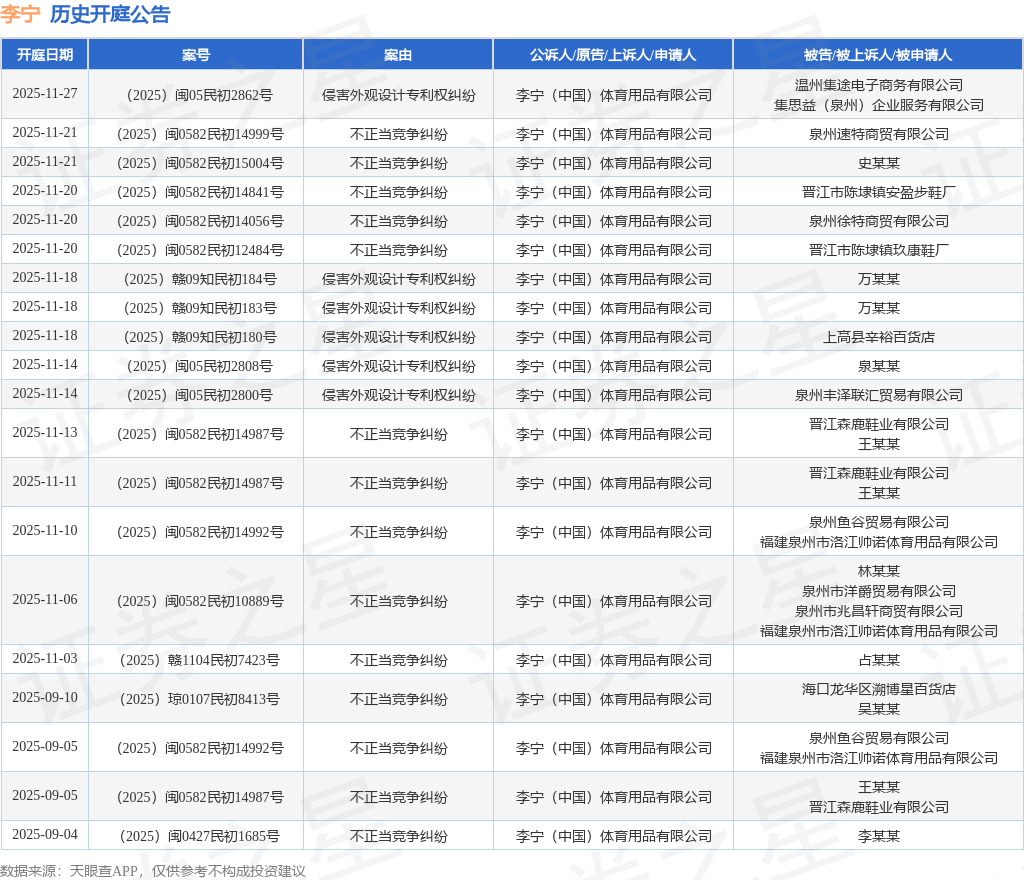The height and width of the screenshot is (880, 1024).
Task: Click case number 闽0582民初14841号
Action: click(199, 193)
